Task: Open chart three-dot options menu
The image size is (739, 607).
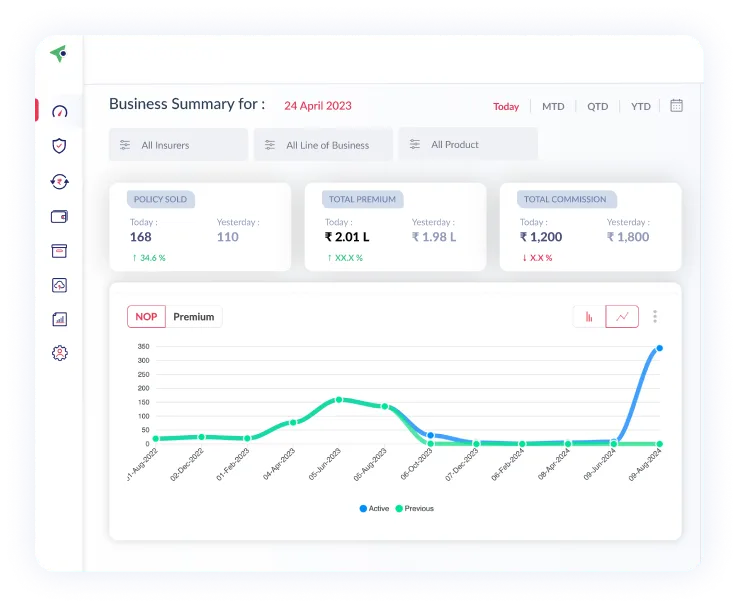Action: click(x=655, y=317)
